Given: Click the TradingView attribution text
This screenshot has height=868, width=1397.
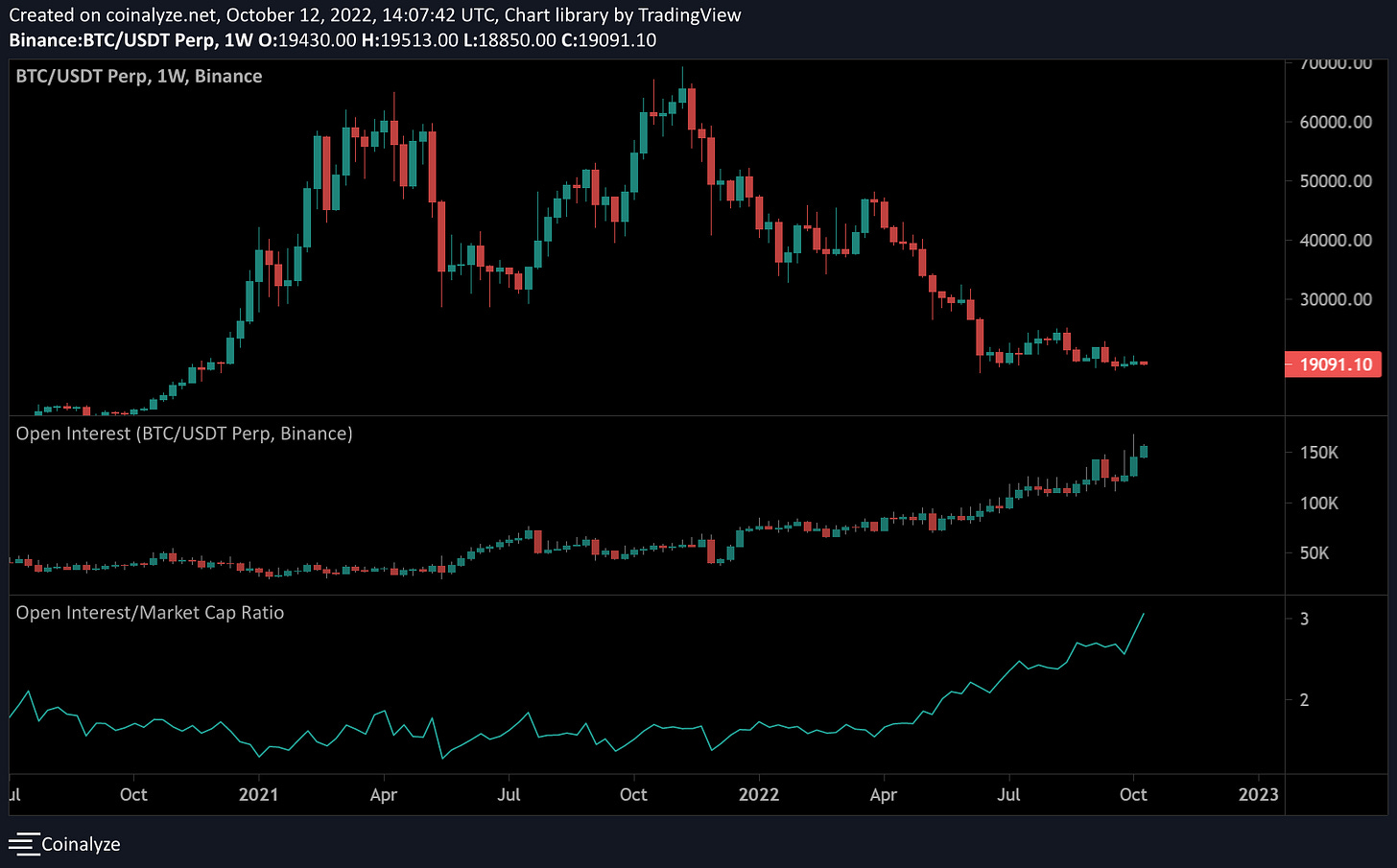Looking at the screenshot, I should tap(689, 14).
